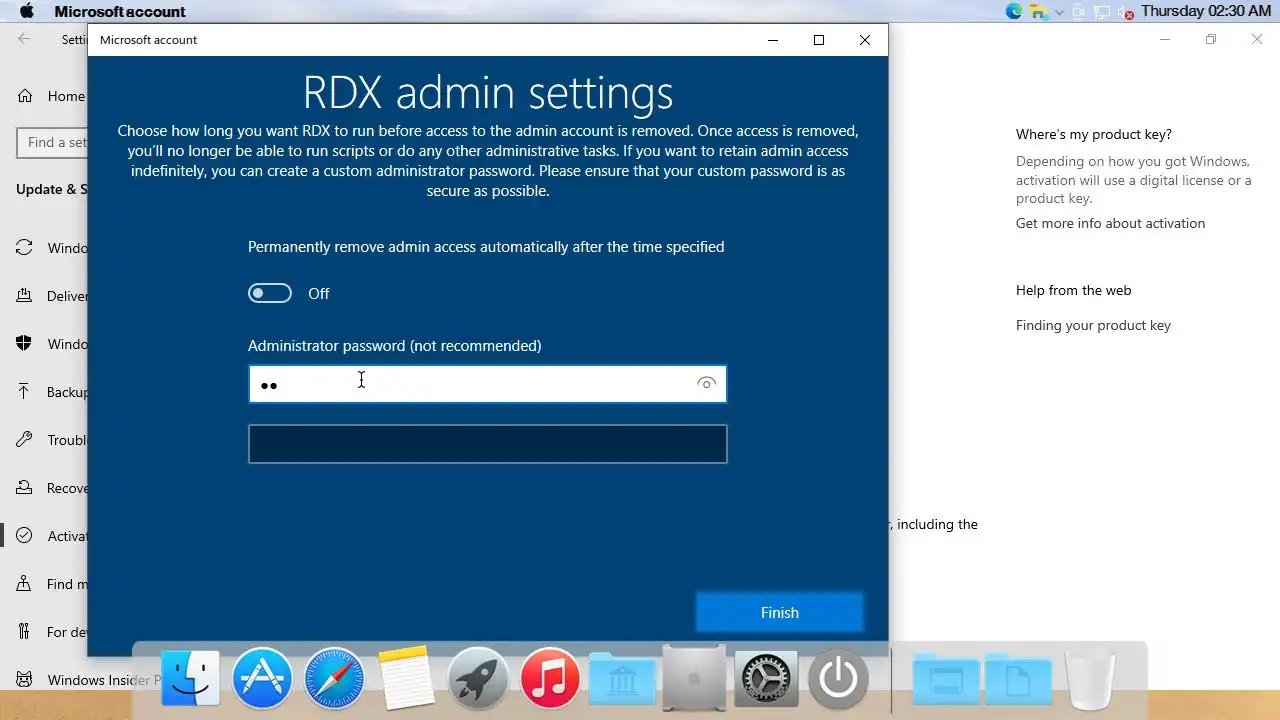Toggle the auto-remove admin access switch

pos(270,293)
